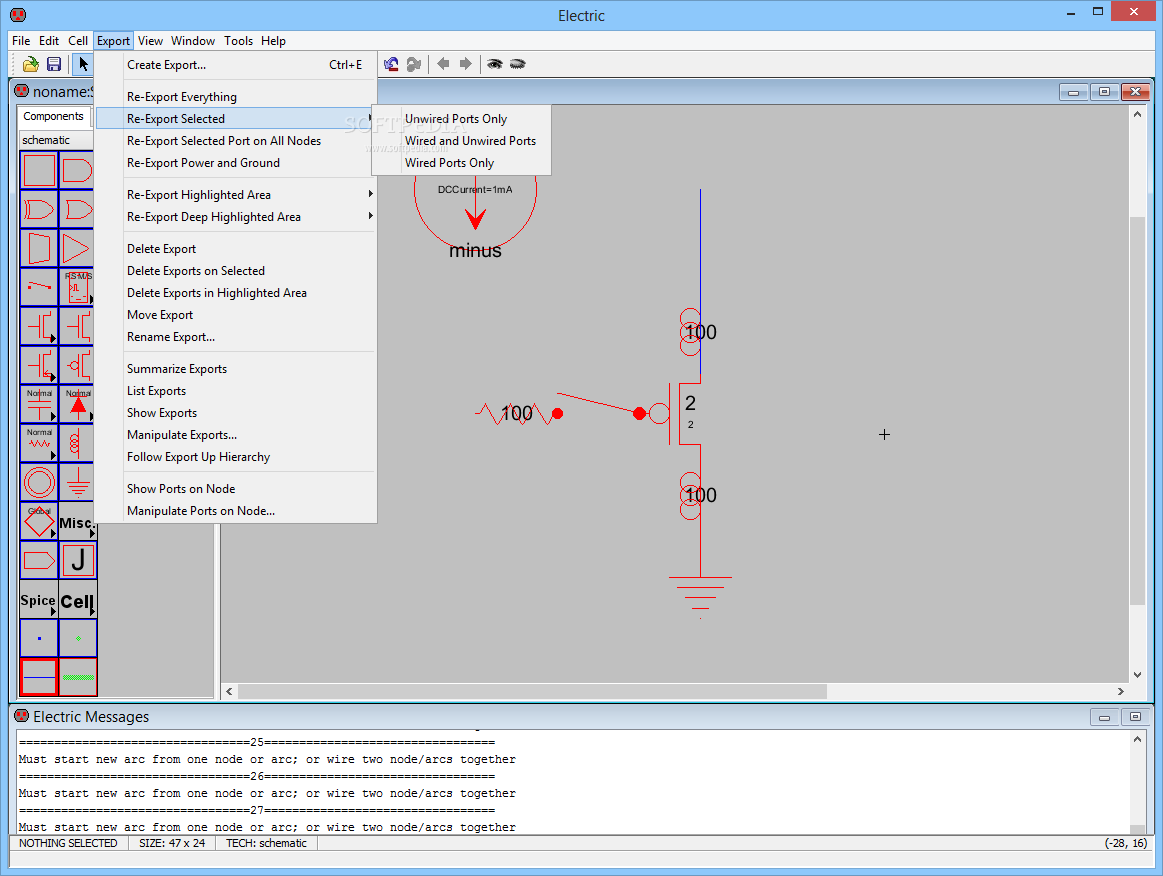Image resolution: width=1163 pixels, height=876 pixels.
Task: Select the Normal diode component
Action: 77,404
